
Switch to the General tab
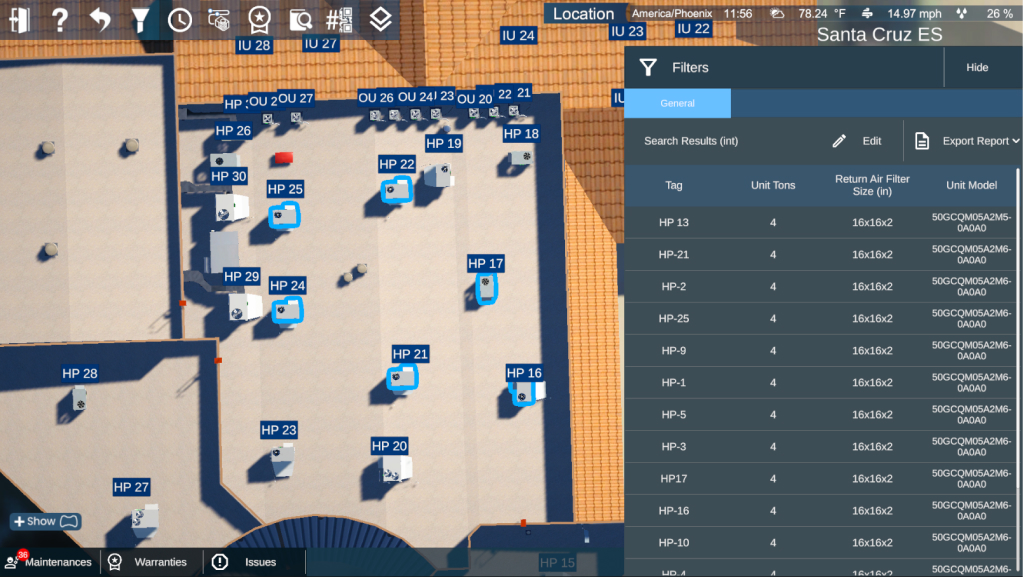tap(677, 103)
